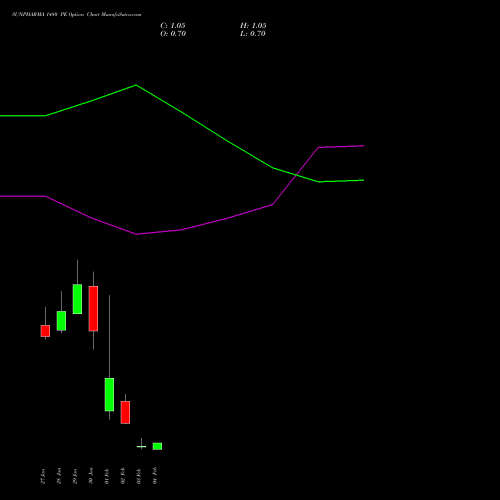Screen dimensions: 500x500
Task: Select the open value O: 0.70
Action: [x=173, y=34]
